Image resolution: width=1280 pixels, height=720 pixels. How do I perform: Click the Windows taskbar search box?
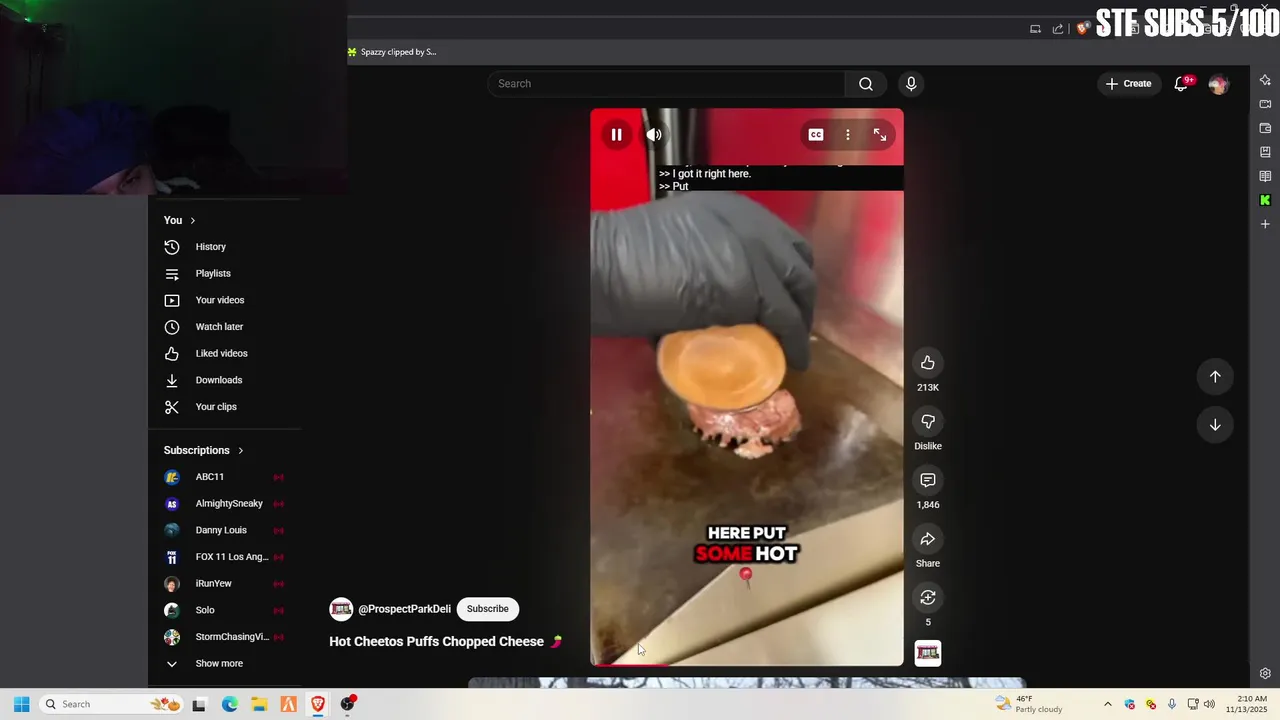pyautogui.click(x=112, y=704)
